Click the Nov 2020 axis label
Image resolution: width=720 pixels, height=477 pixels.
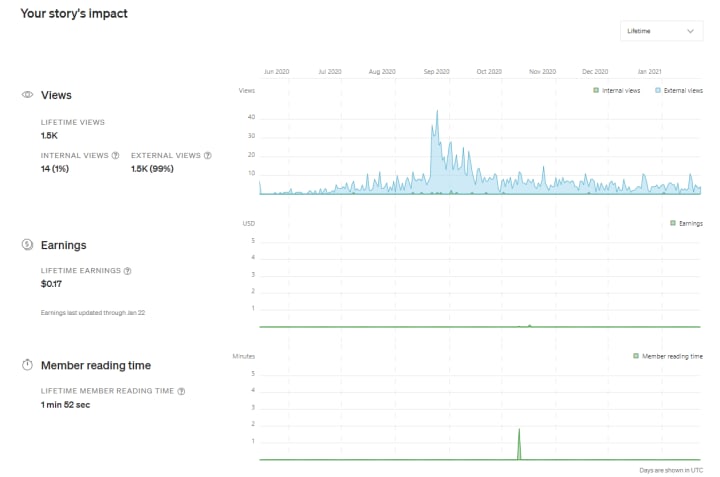[x=542, y=72]
